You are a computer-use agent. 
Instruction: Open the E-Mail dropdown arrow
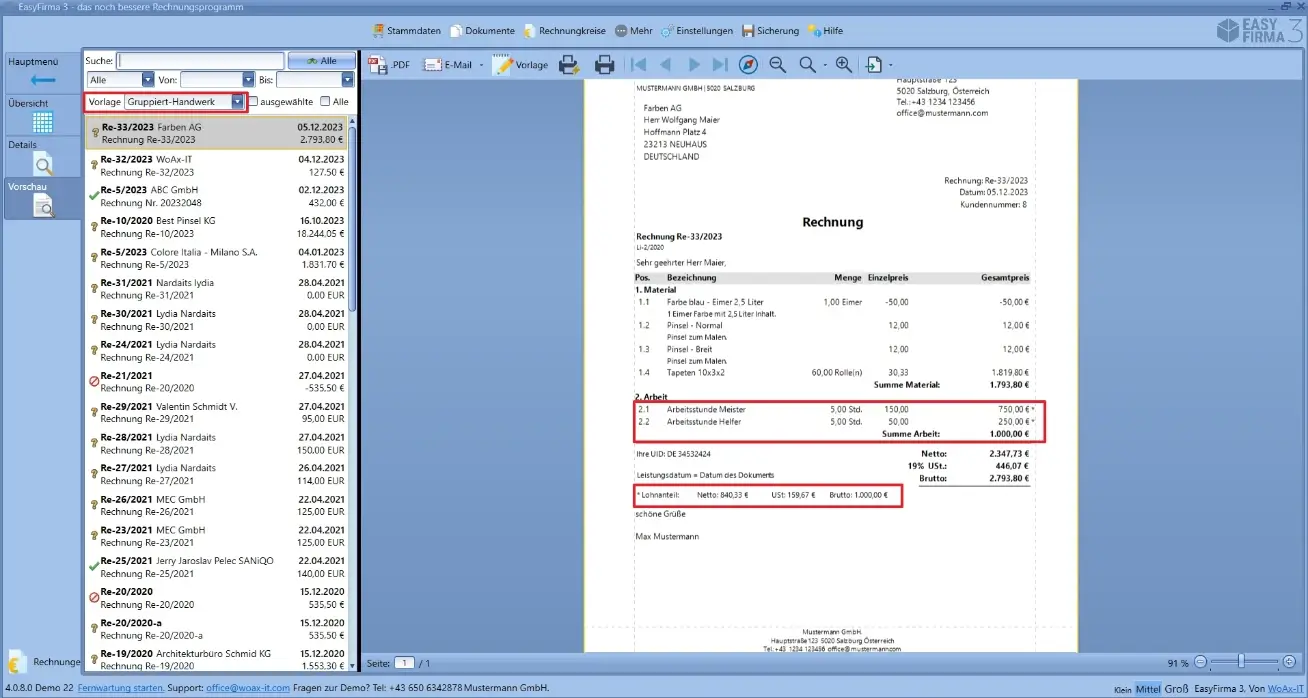481,66
